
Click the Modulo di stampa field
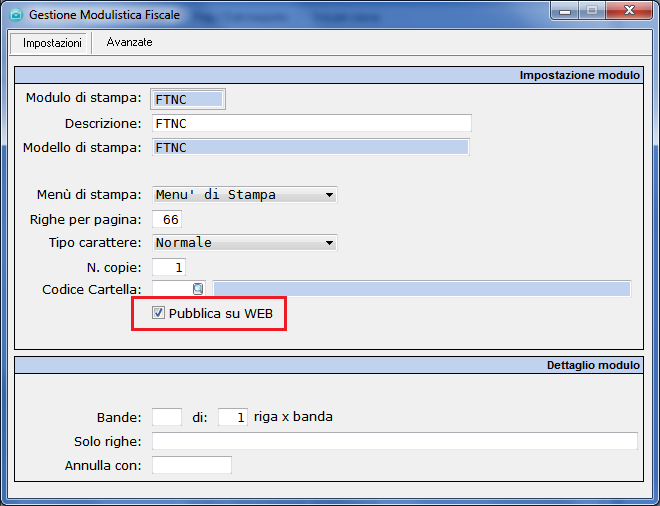[x=187, y=99]
